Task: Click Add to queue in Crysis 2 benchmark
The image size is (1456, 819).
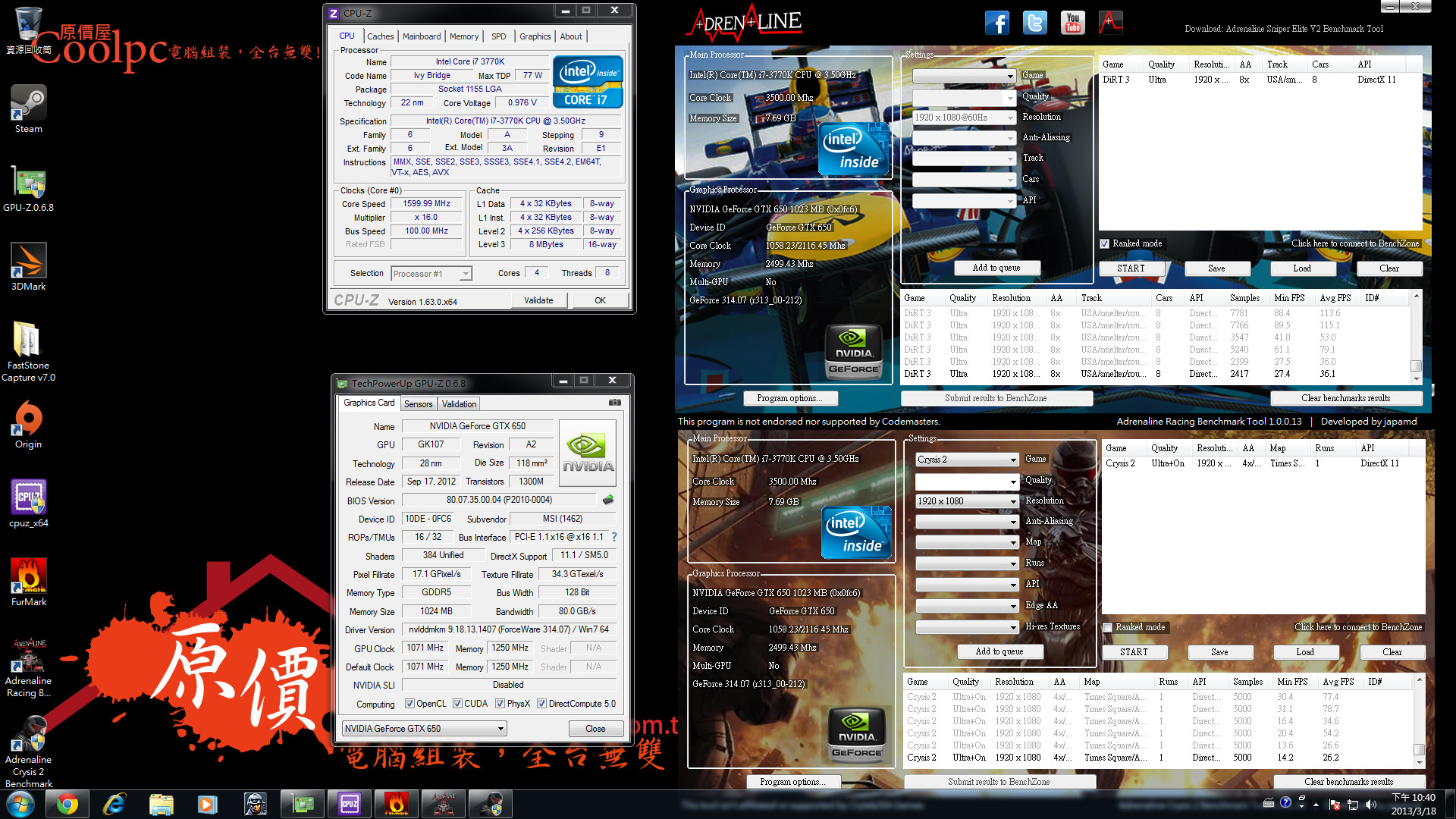Action: click(x=999, y=651)
